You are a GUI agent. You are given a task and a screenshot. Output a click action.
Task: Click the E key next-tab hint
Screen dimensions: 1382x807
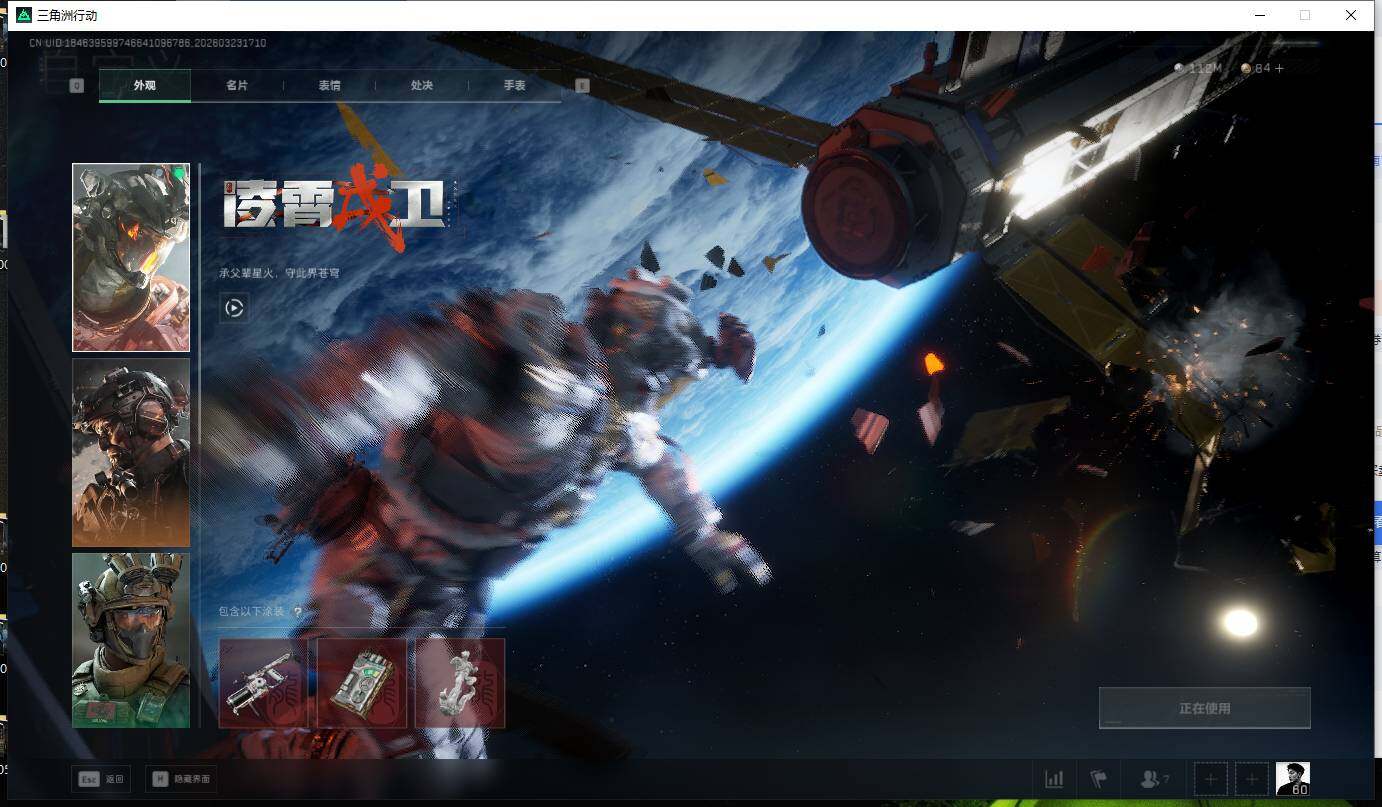pyautogui.click(x=582, y=86)
